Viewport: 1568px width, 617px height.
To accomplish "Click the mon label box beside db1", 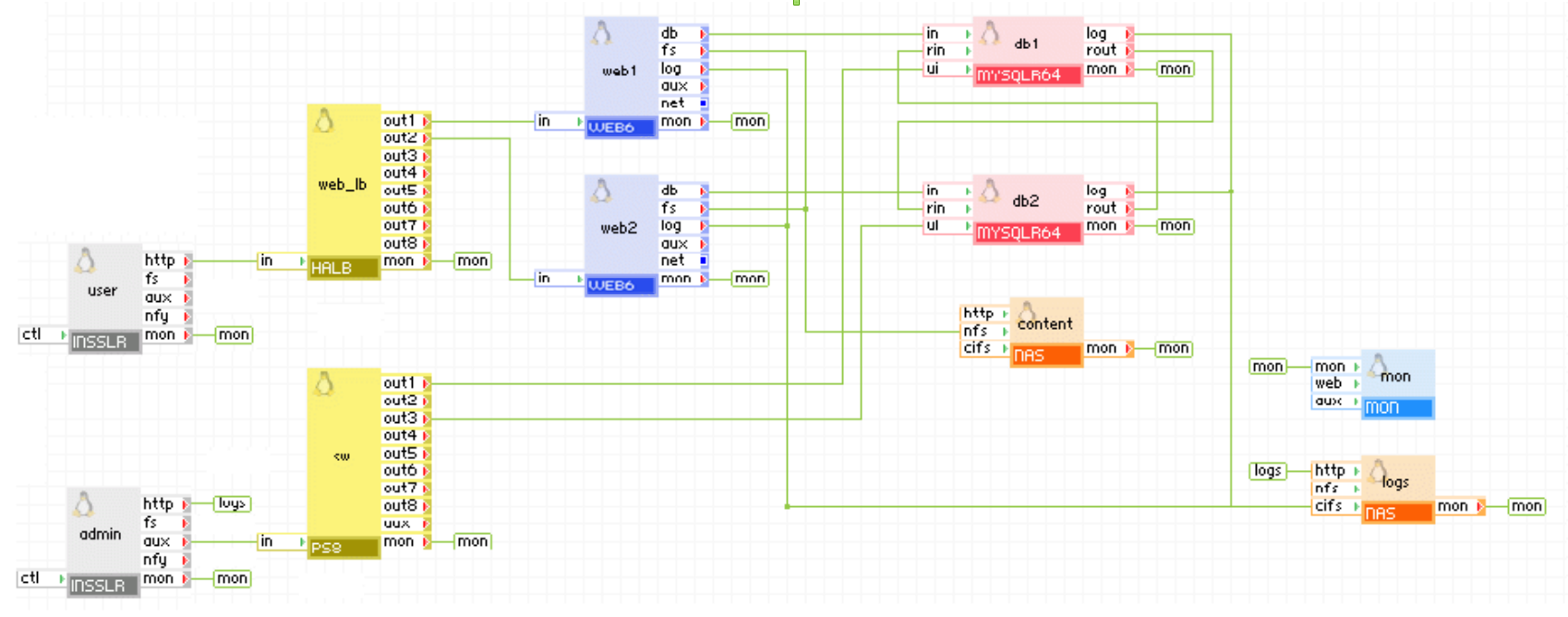I will click(1175, 68).
